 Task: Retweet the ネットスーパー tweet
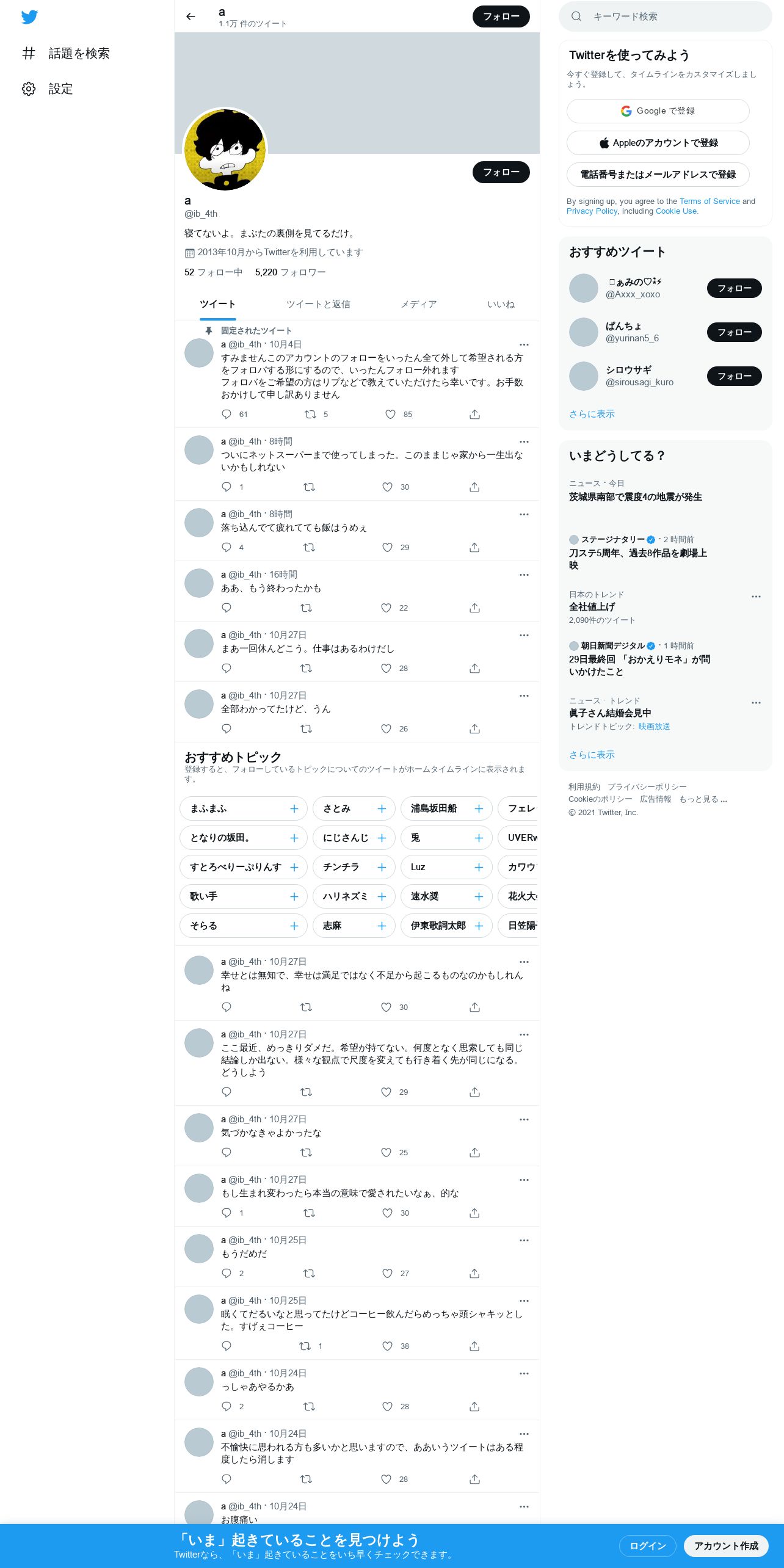tap(309, 487)
